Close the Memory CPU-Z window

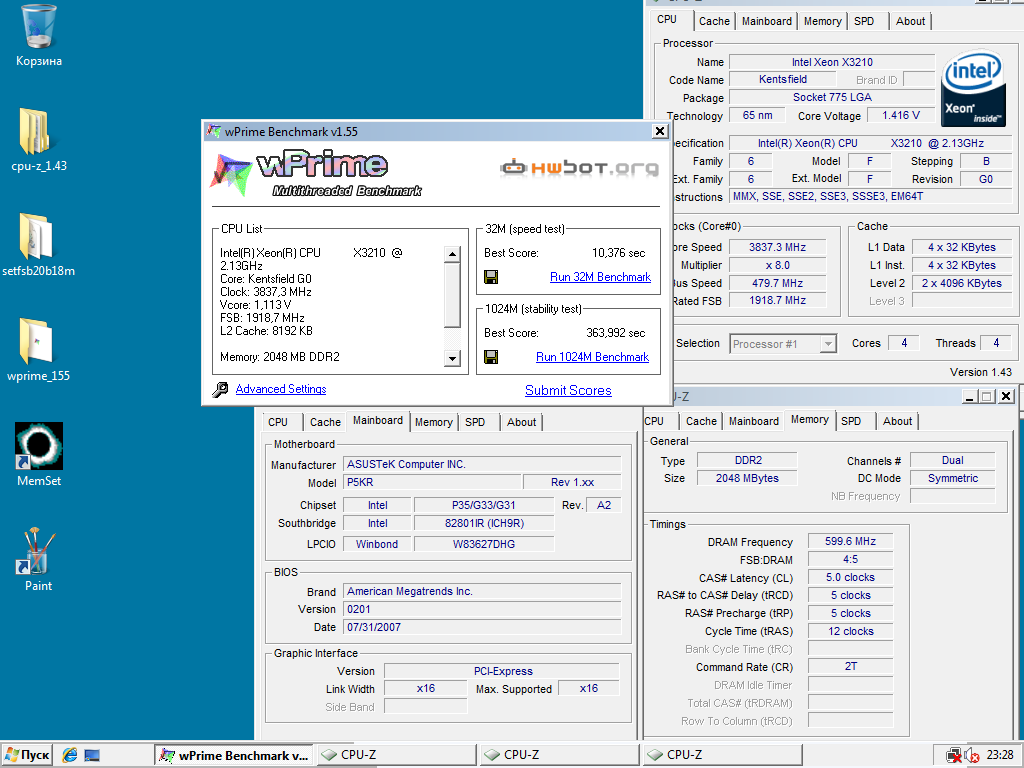(1006, 396)
